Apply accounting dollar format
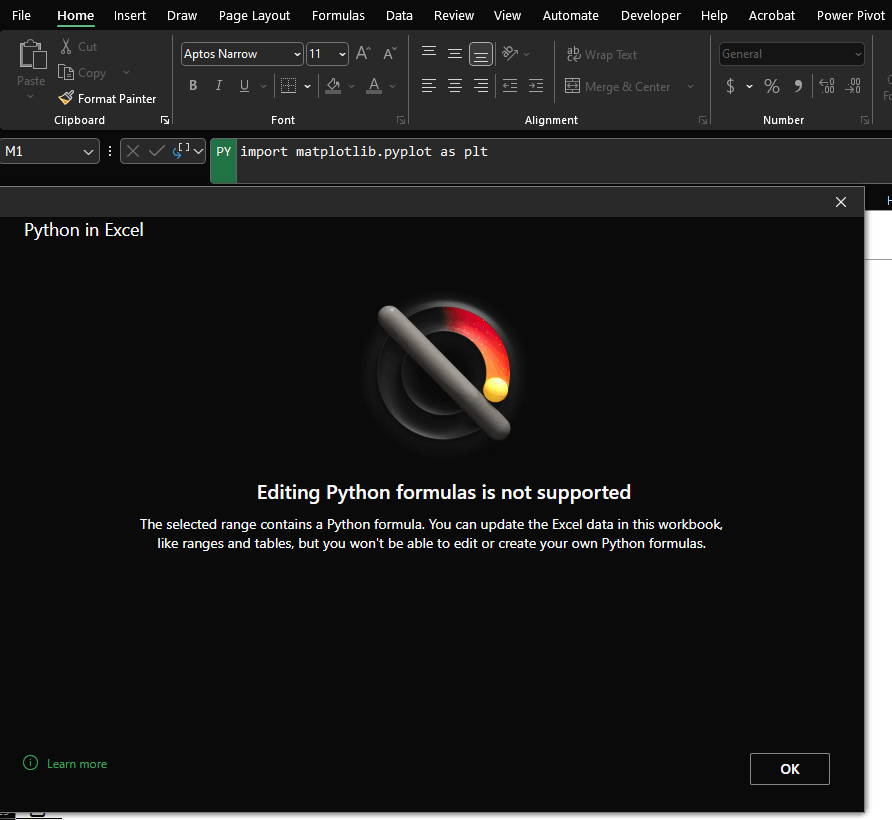 (x=730, y=86)
